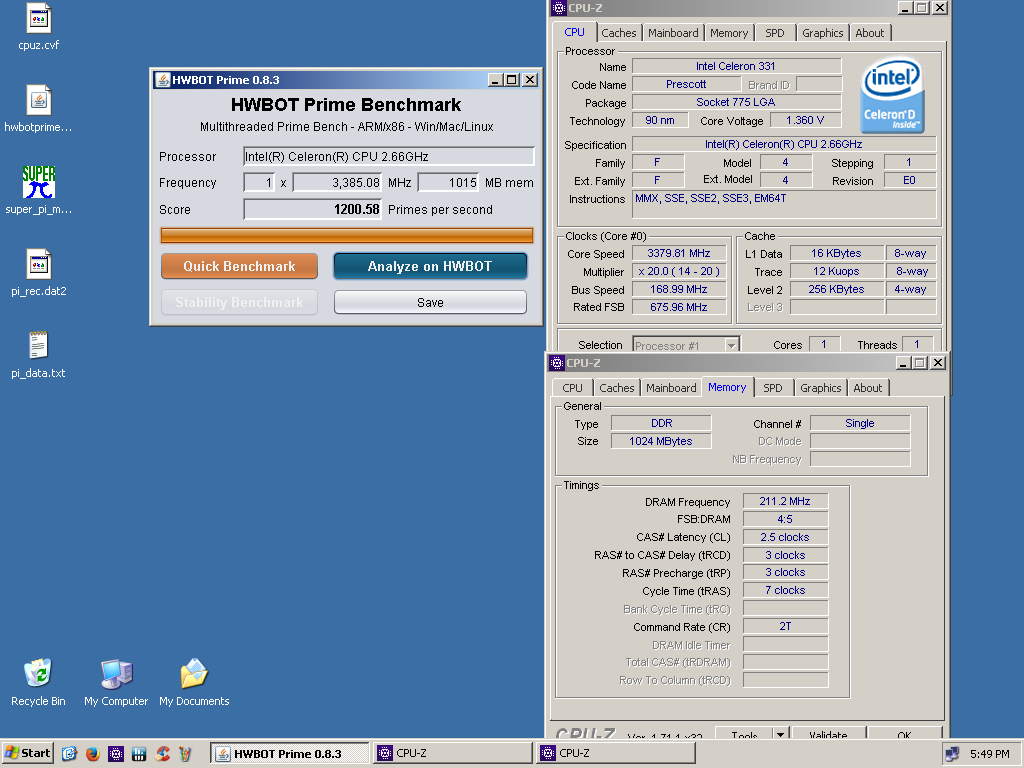Screen dimensions: 1024x768
Task: Switch to HWBOT Prime 0.8.3 taskbar button
Action: [x=289, y=754]
